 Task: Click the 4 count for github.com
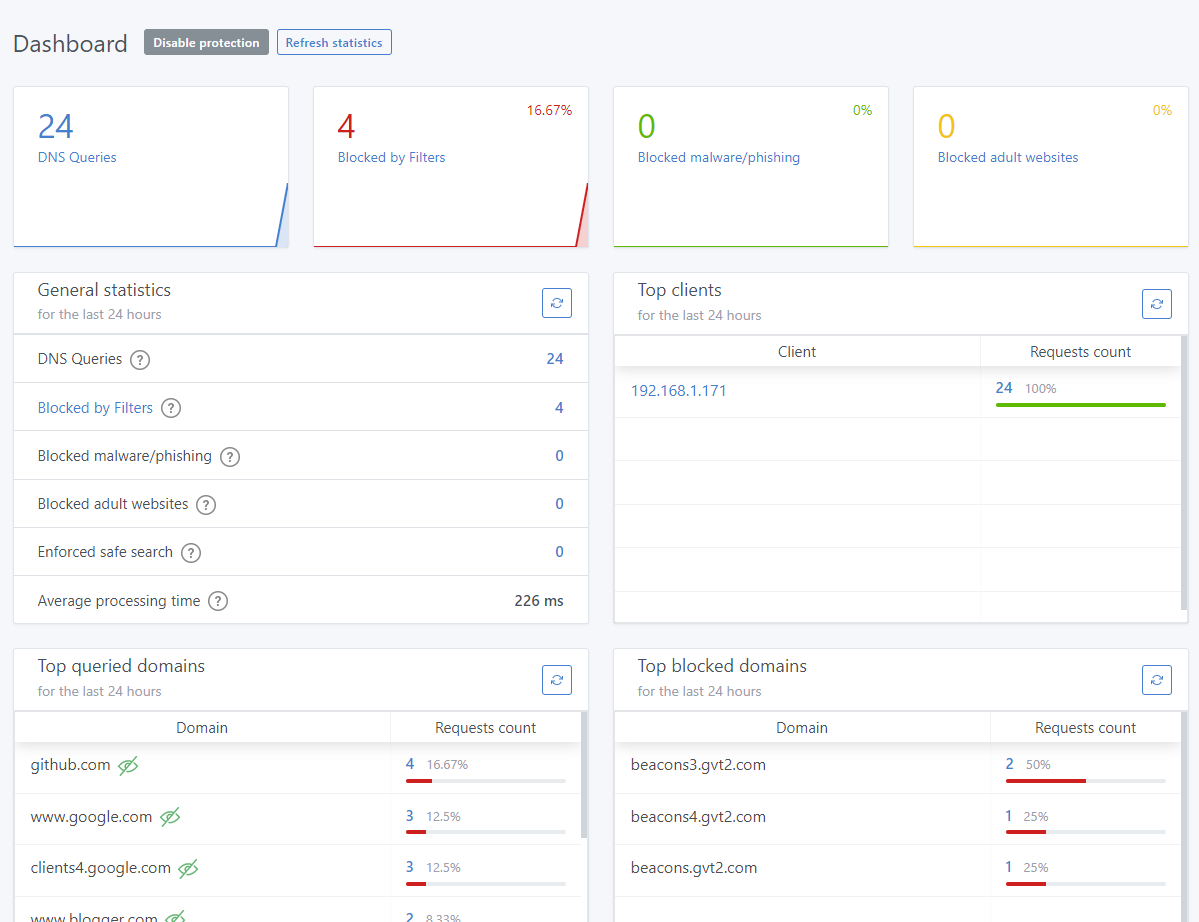(410, 765)
